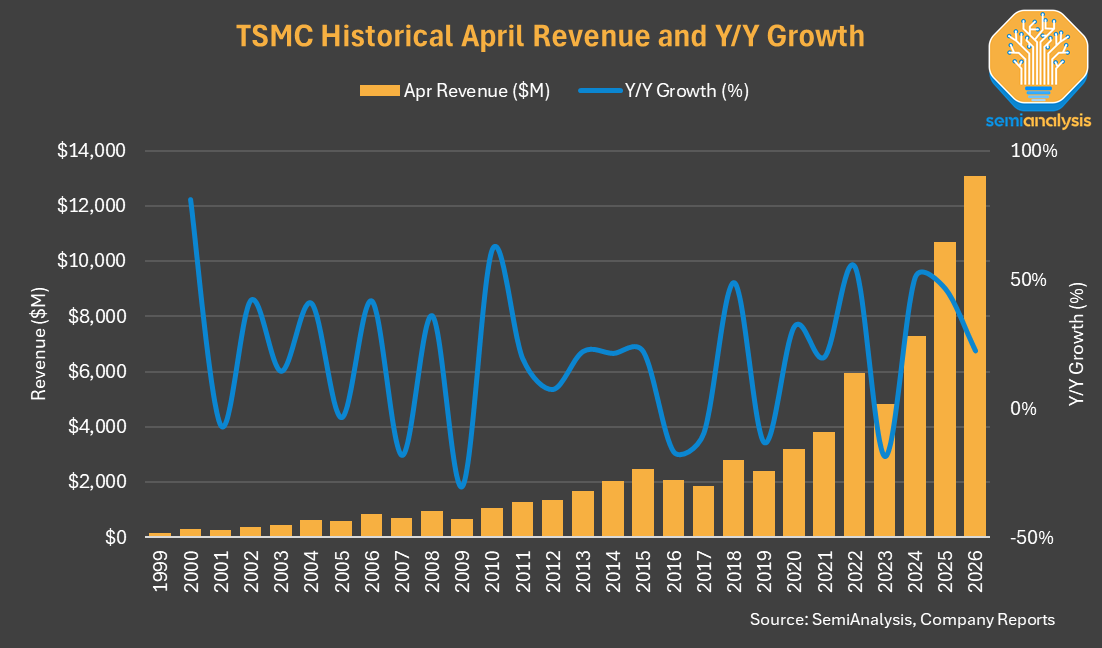1102x648 pixels.
Task: Click the blue Y/Y Growth legend line
Action: [x=599, y=91]
